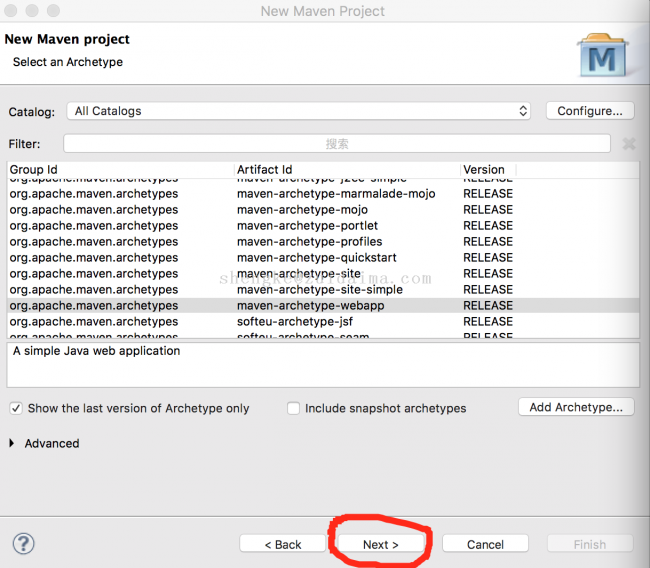Open the Catalog dropdown
This screenshot has height=568, width=650.
tap(300, 111)
